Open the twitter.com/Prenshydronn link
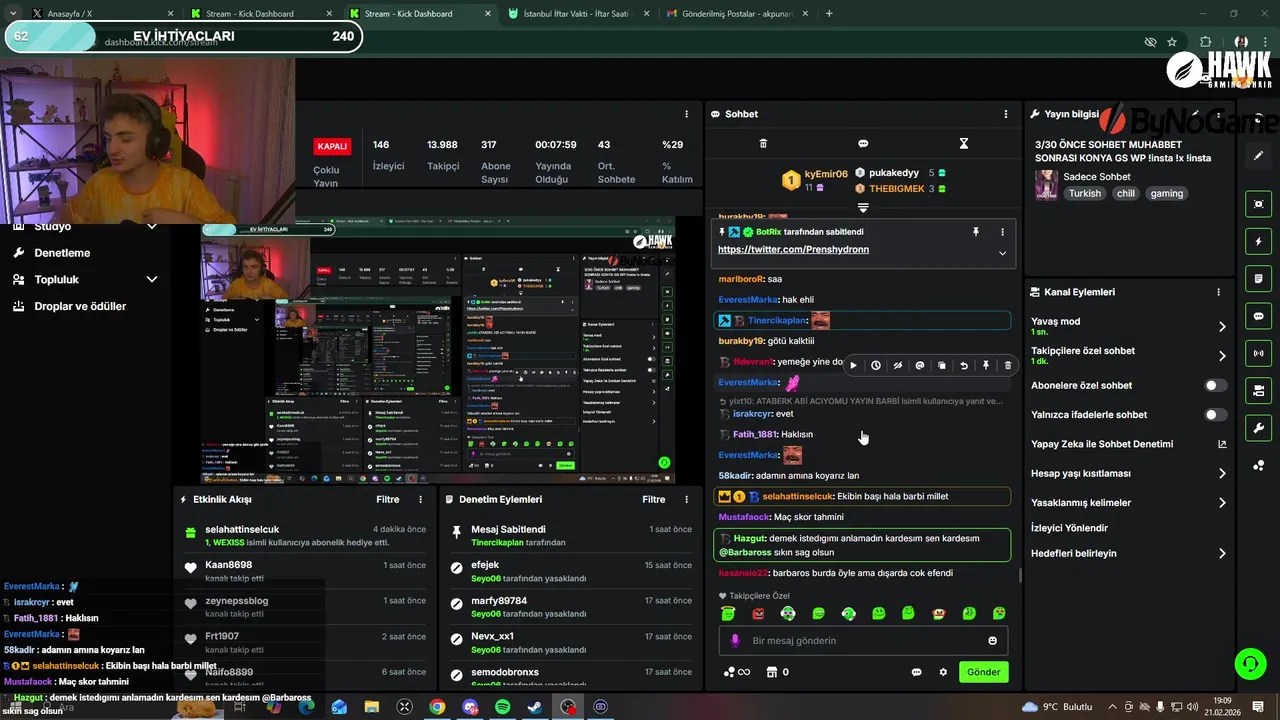 coord(793,249)
